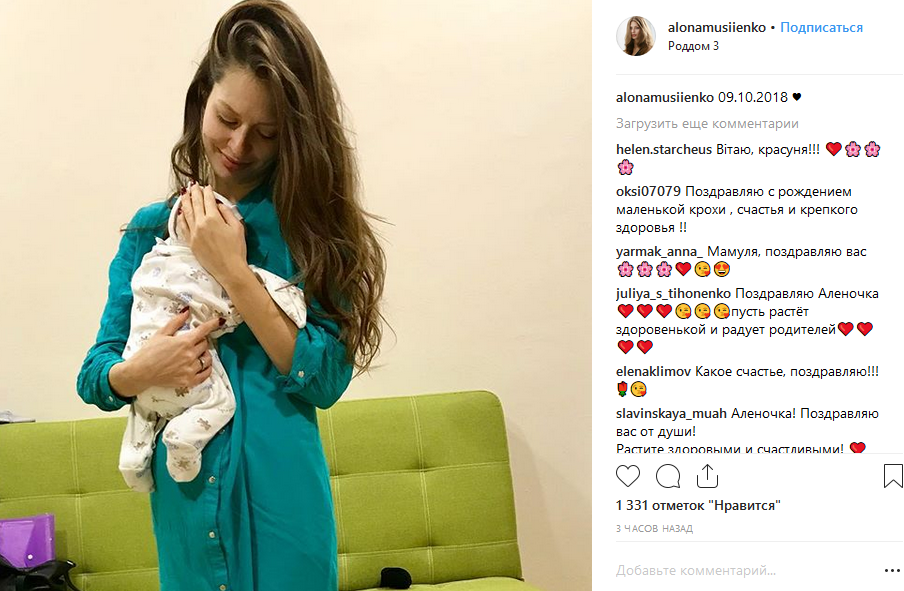Save post with bookmark icon
Image resolution: width=904 pixels, height=591 pixels.
pos(893,476)
